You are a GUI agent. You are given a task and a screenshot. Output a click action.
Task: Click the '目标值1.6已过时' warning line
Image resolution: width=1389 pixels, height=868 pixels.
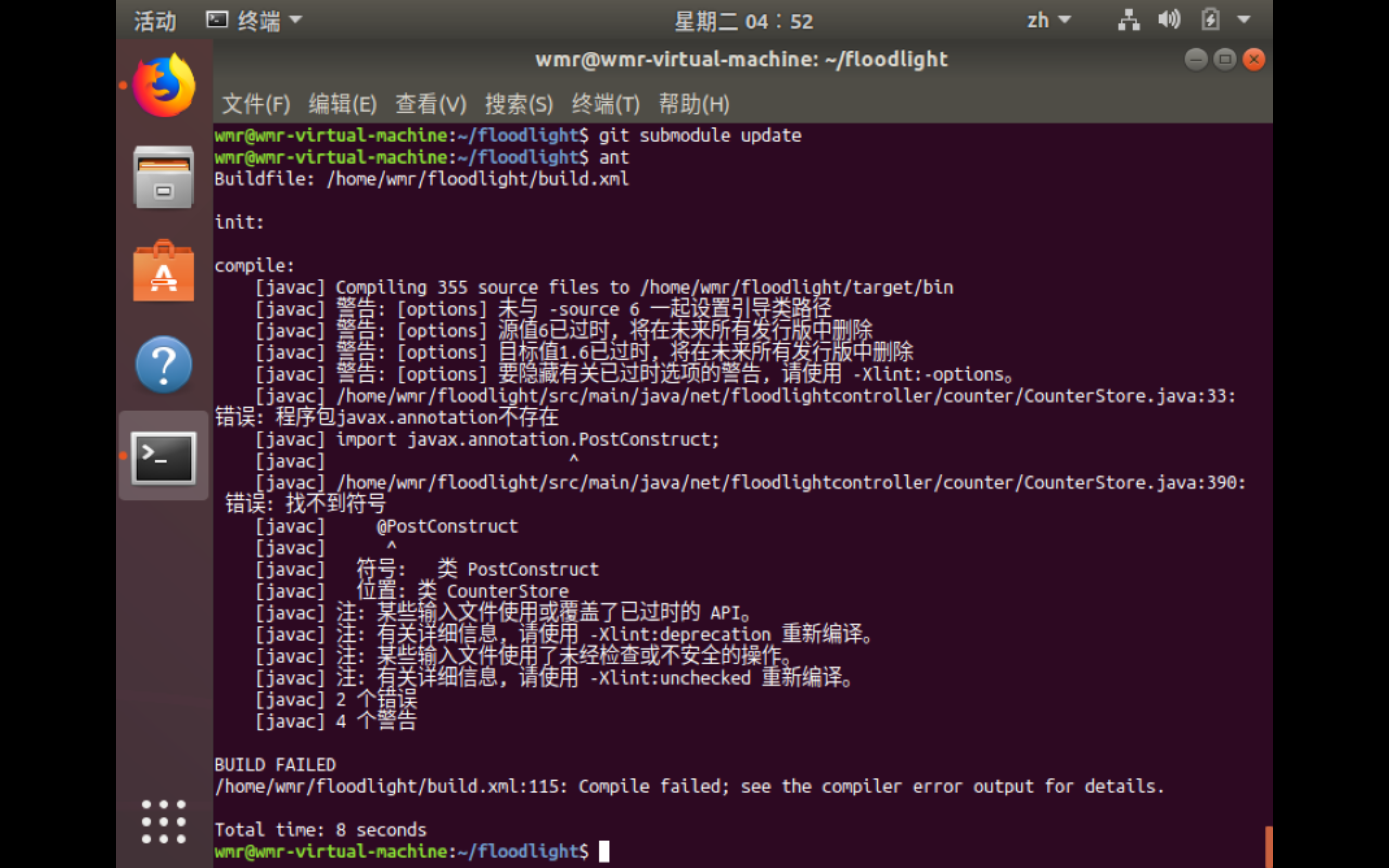tap(584, 353)
